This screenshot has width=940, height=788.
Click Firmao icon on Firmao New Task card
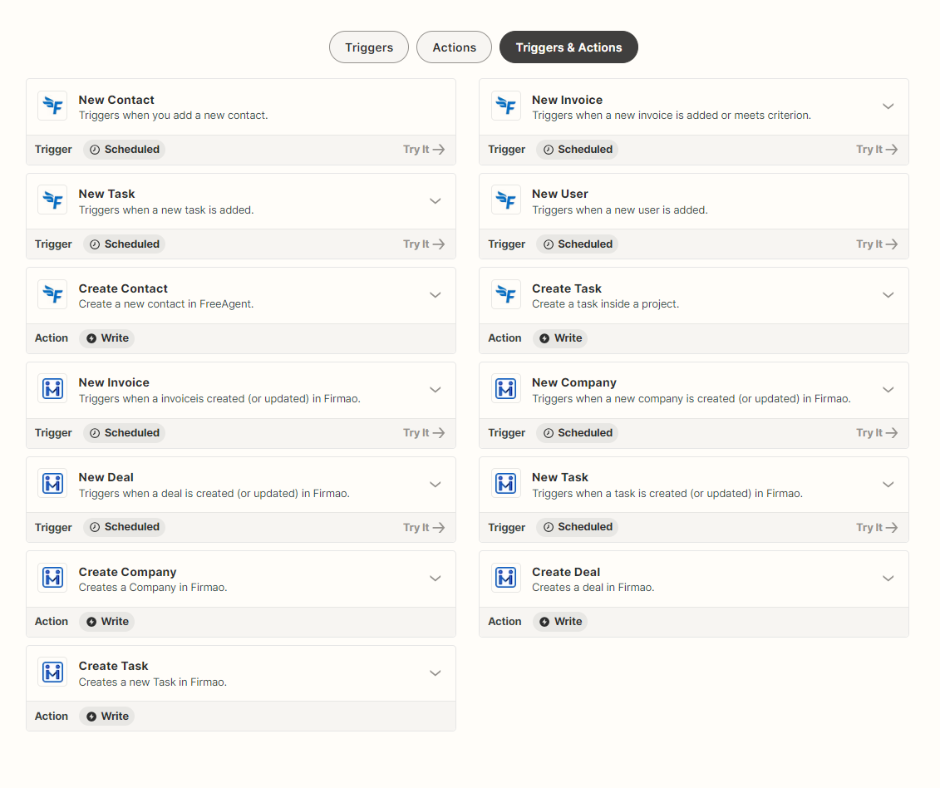pyautogui.click(x=506, y=483)
